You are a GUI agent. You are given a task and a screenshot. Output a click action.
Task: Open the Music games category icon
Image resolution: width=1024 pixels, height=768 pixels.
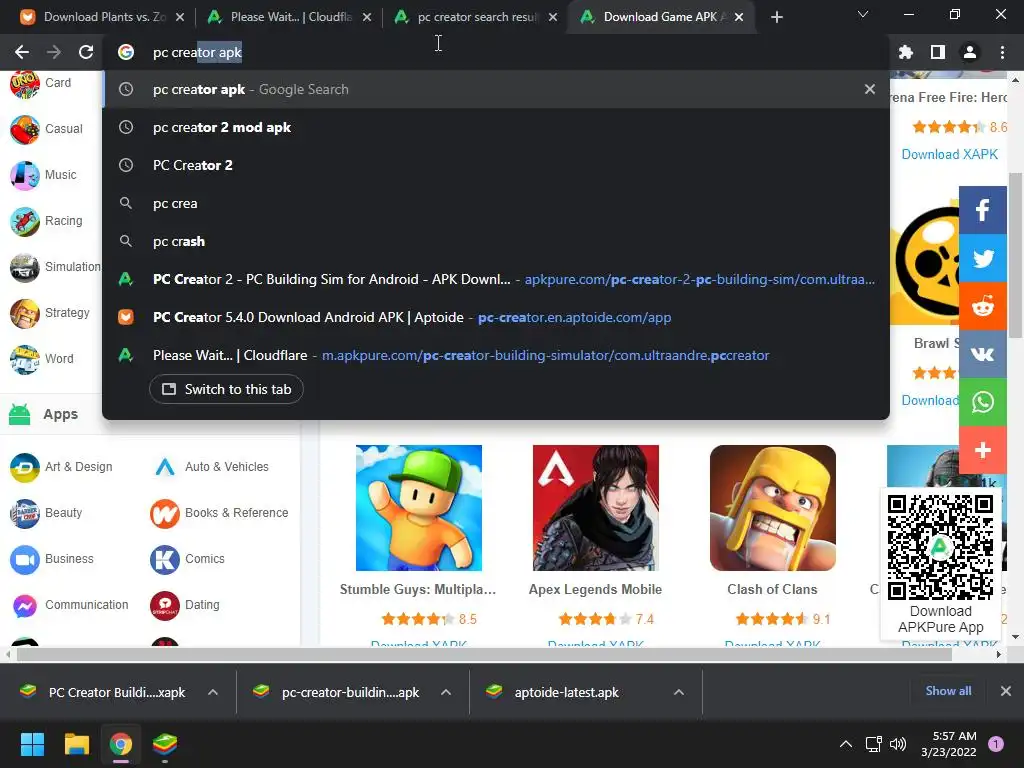[25, 175]
